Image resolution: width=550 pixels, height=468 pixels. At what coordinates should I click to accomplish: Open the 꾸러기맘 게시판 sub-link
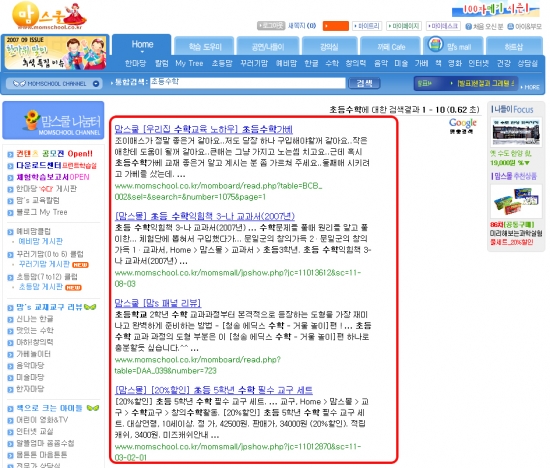[x=44, y=264]
